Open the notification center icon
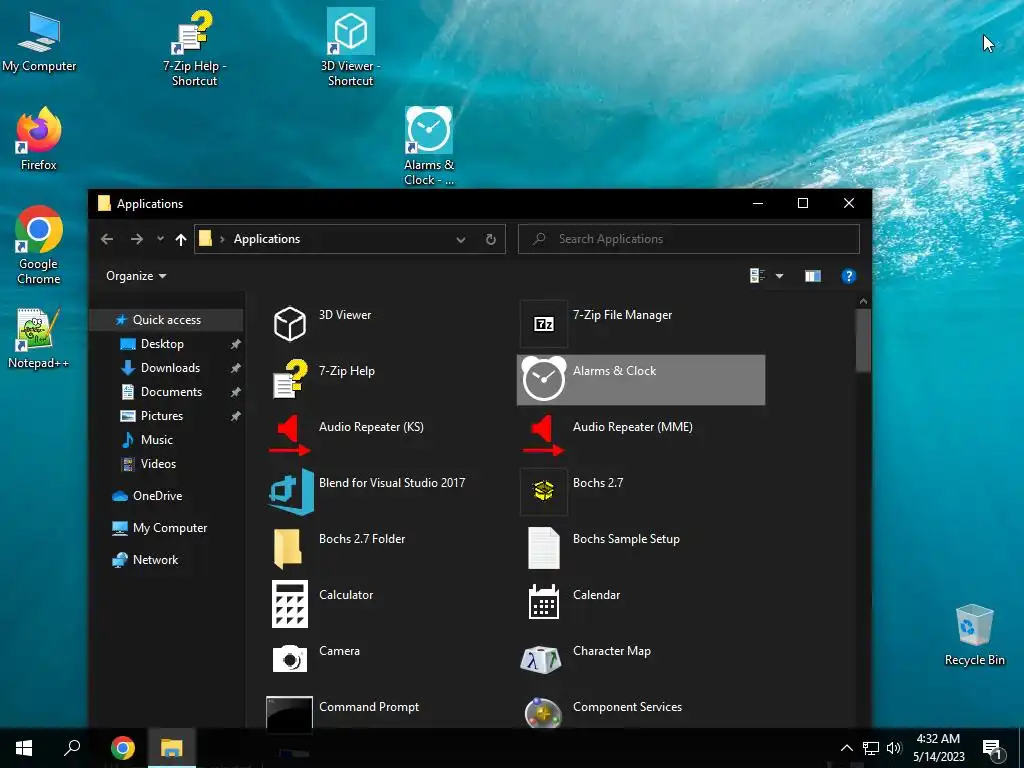The width and height of the screenshot is (1024, 768). coord(993,749)
